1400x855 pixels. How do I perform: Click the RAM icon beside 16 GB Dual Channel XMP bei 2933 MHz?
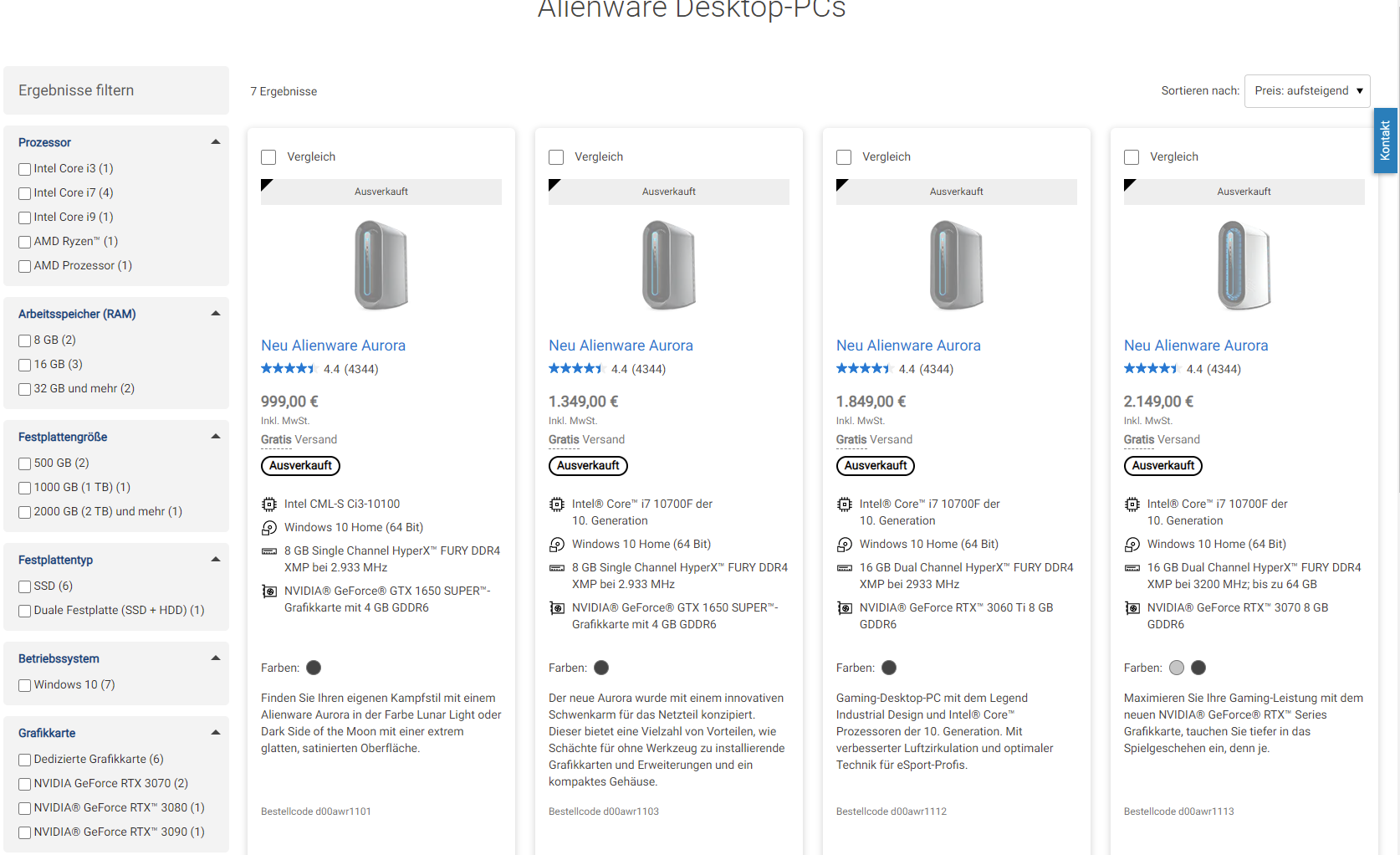[x=844, y=568]
